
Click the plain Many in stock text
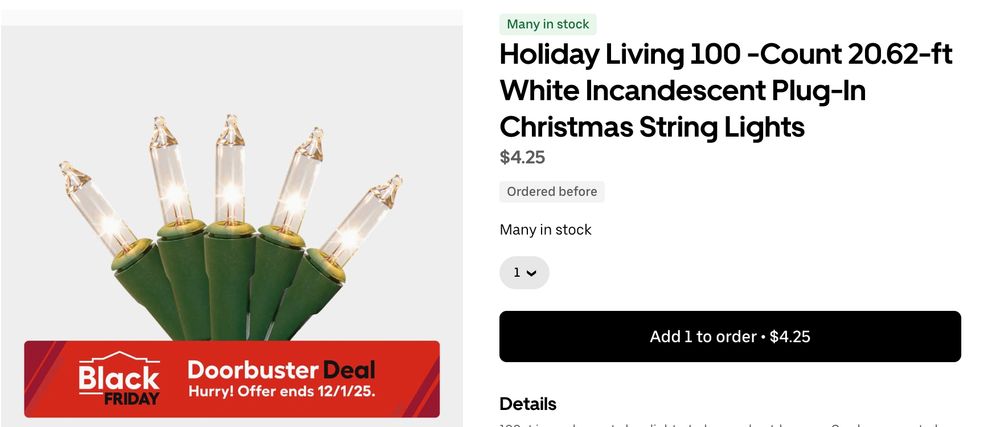click(545, 229)
